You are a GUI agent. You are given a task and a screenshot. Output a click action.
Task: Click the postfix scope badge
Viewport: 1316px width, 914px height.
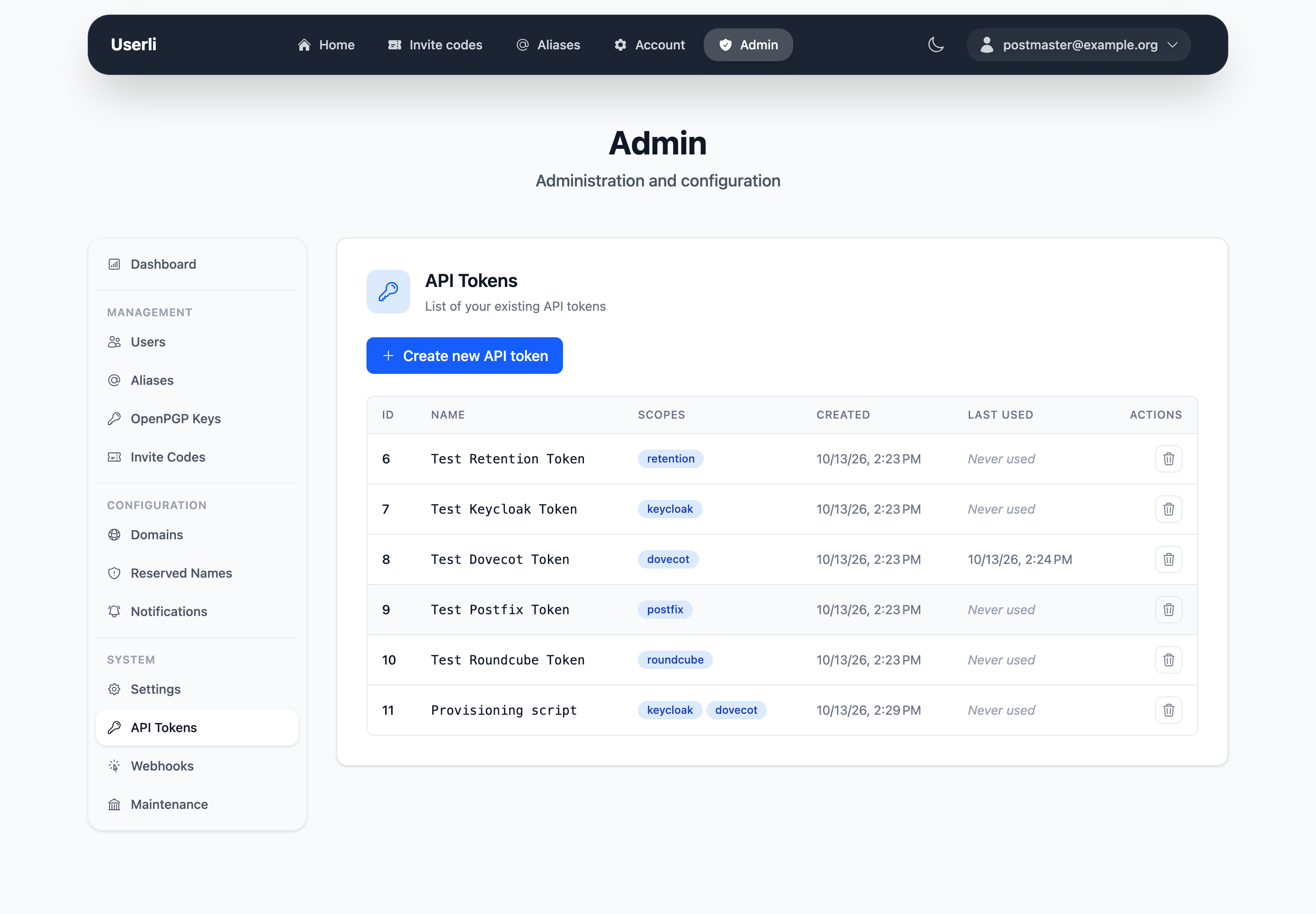pos(665,610)
